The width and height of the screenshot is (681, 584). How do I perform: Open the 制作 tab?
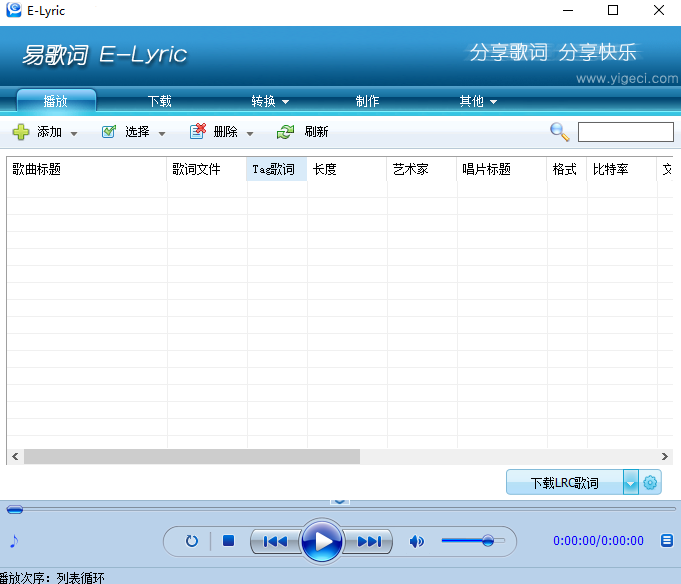click(367, 101)
